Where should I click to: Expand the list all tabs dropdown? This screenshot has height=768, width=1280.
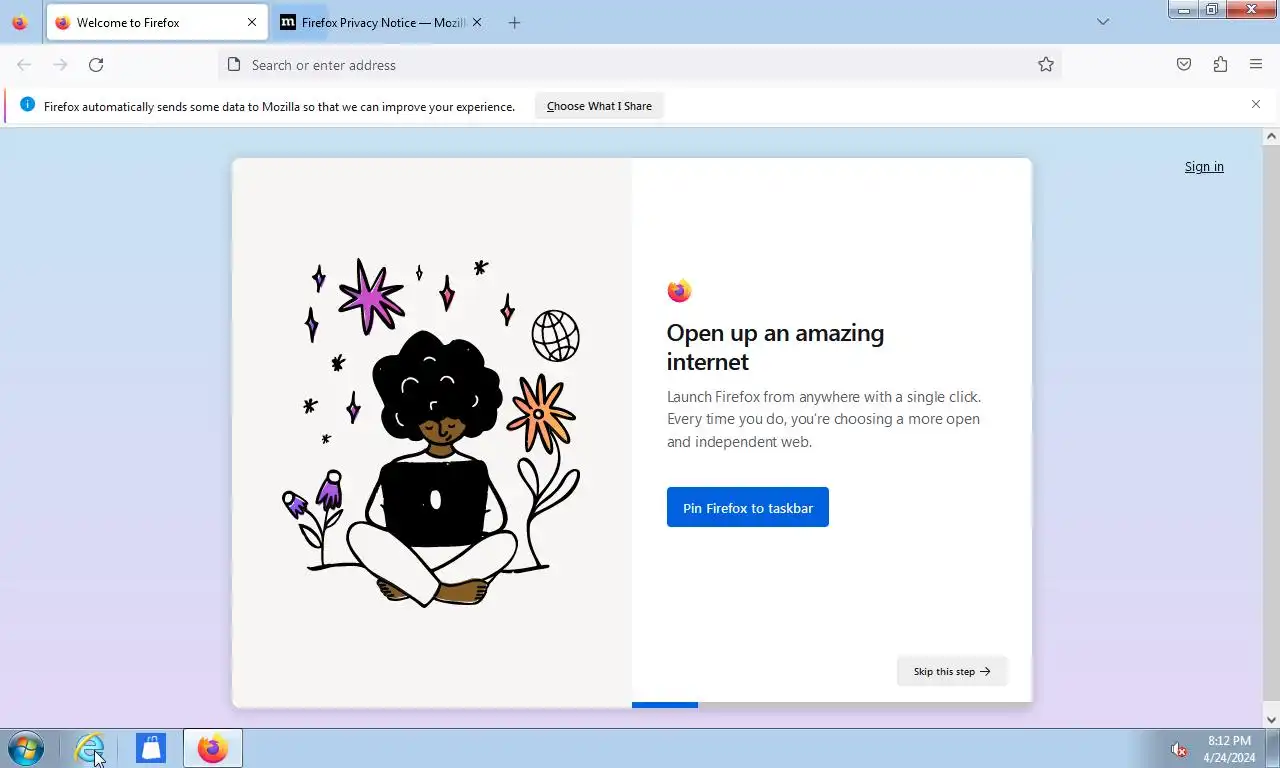point(1103,22)
